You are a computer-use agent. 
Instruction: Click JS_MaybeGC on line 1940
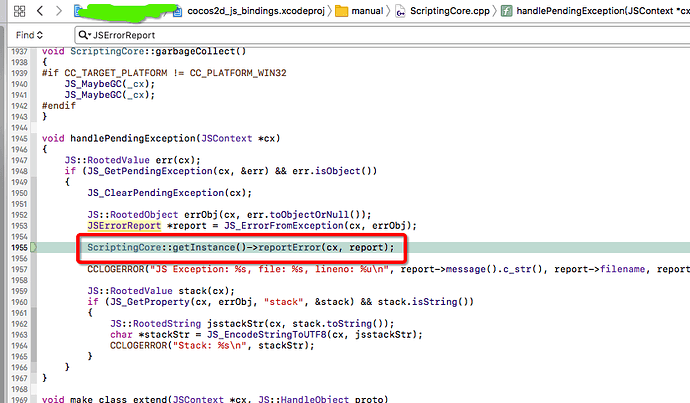click(x=93, y=84)
